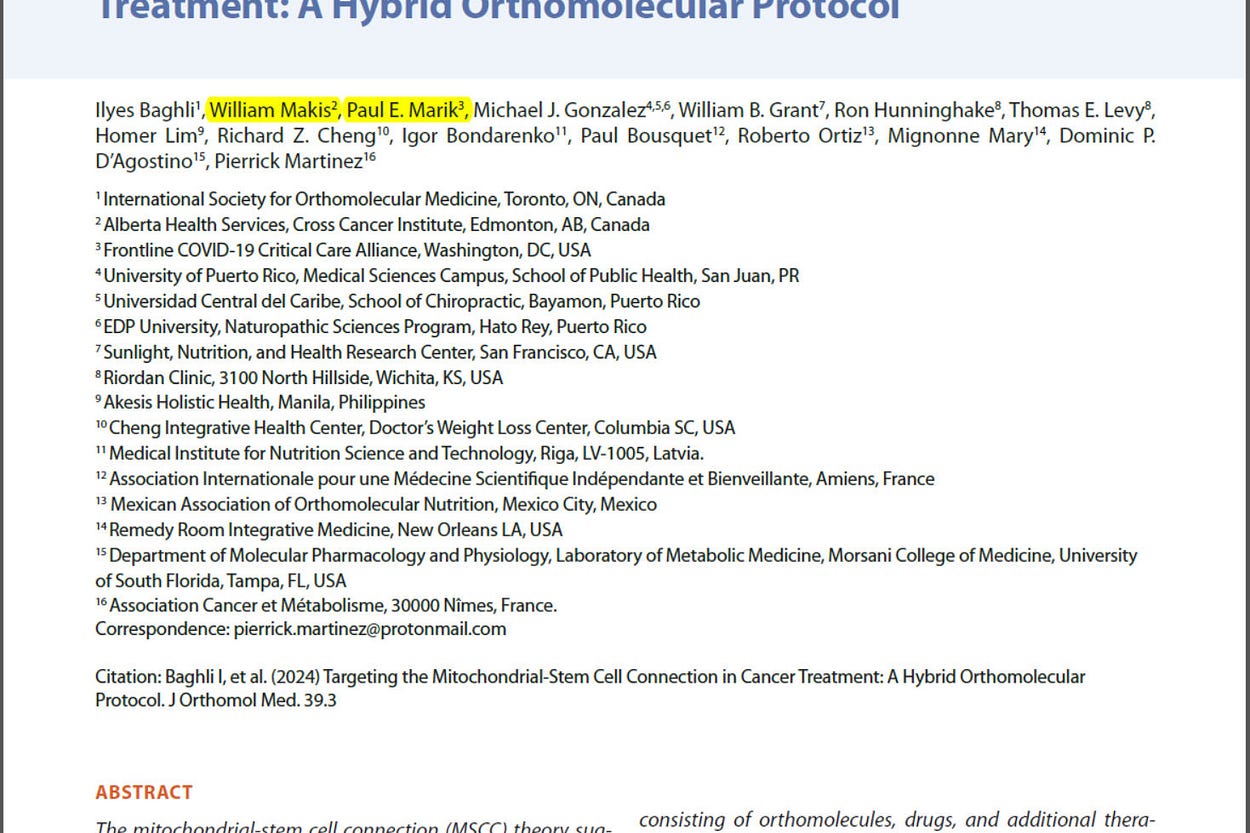Click the Akesis Holistic Health affiliation
This screenshot has width=1250, height=833.
point(260,402)
